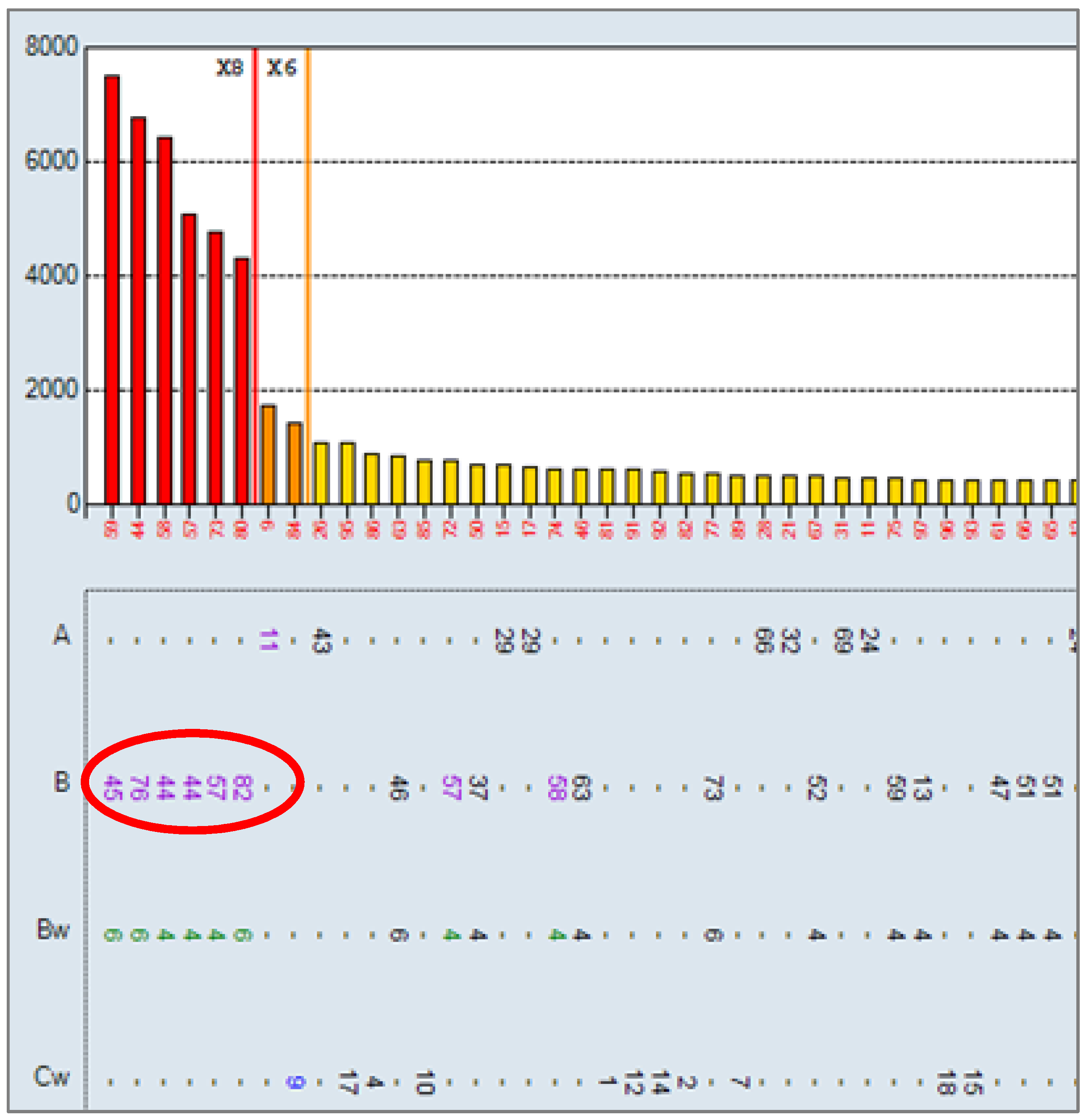Click blue 6 in Cw row
This screenshot has height=1120, width=1086.
(295, 1082)
